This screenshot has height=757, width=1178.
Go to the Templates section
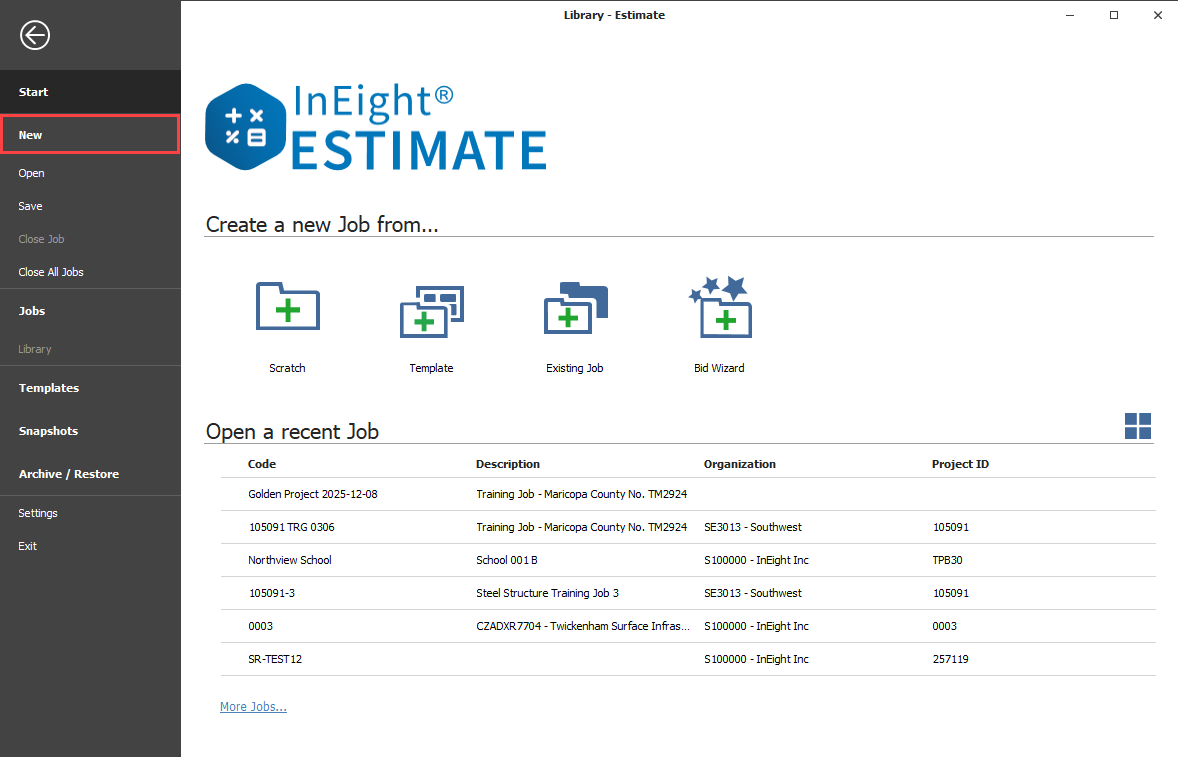click(x=49, y=388)
